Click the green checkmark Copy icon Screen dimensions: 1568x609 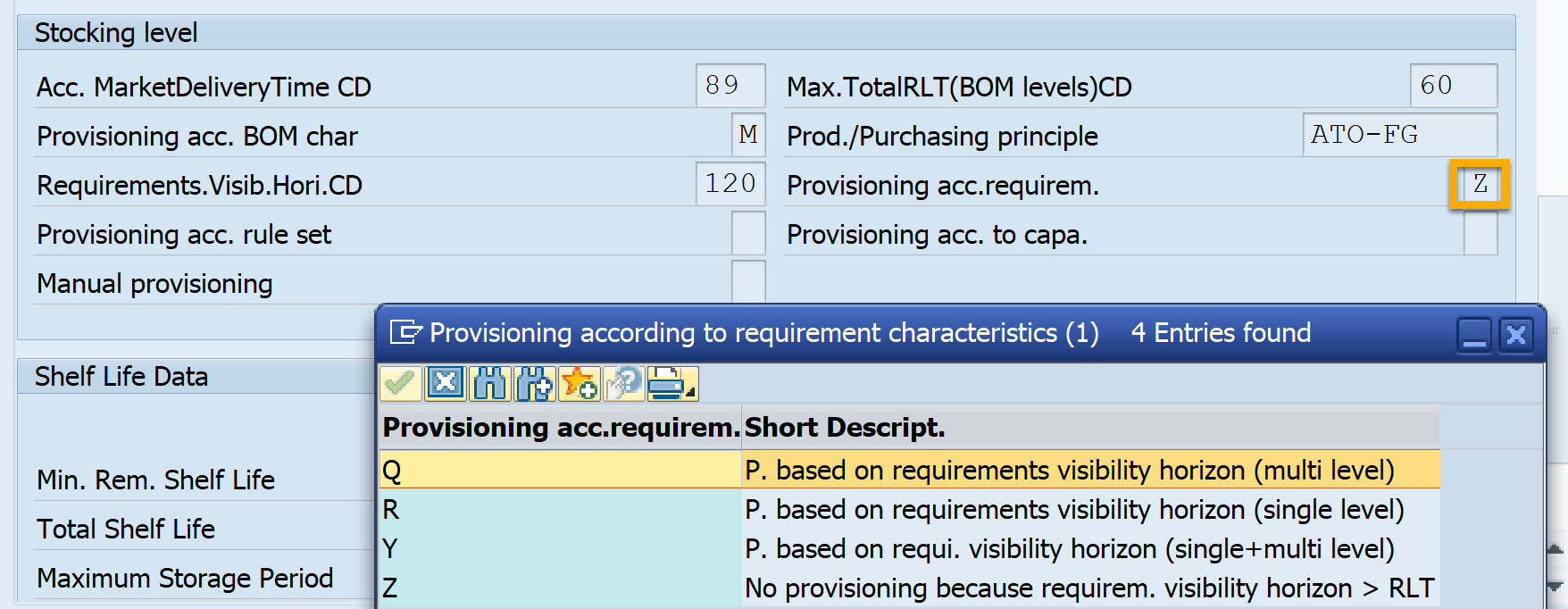point(400,384)
